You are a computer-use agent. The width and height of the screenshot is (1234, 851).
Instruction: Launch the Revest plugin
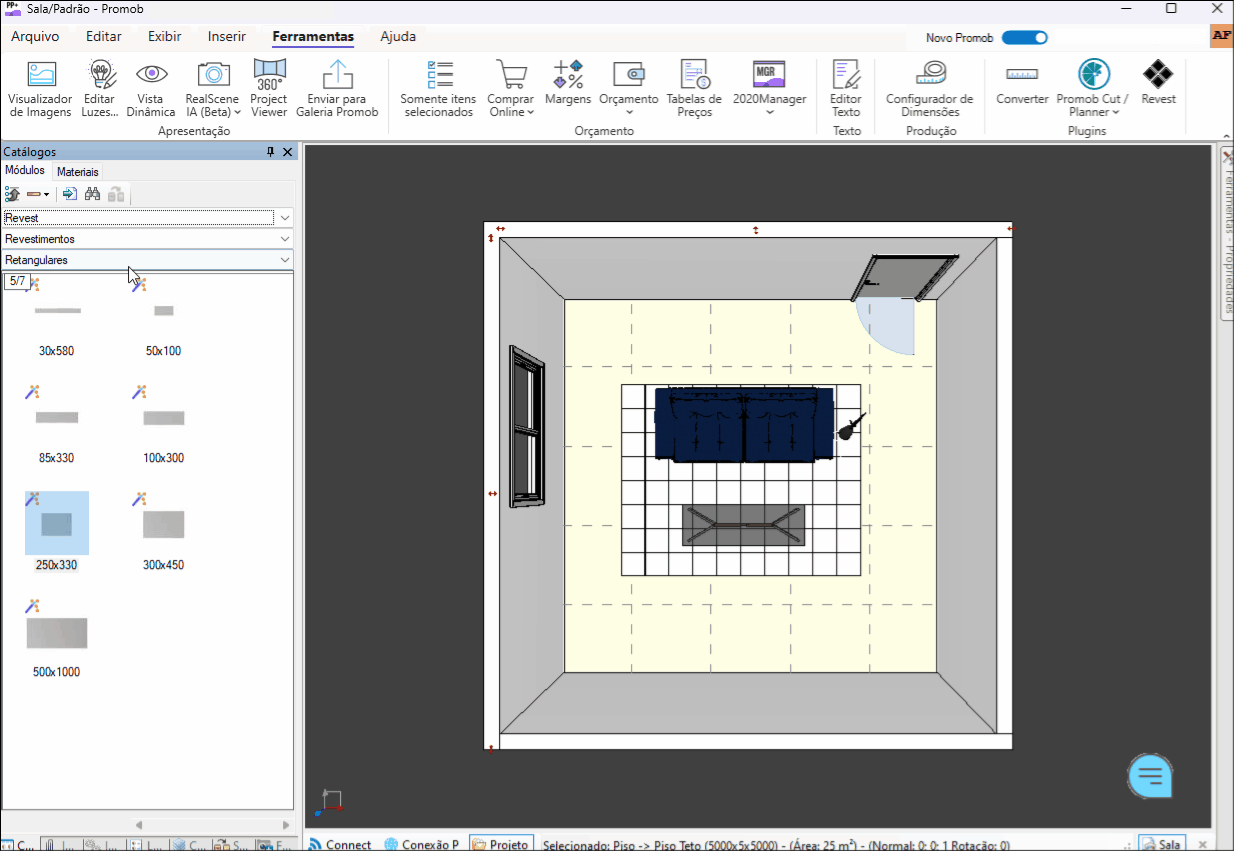coord(1158,75)
